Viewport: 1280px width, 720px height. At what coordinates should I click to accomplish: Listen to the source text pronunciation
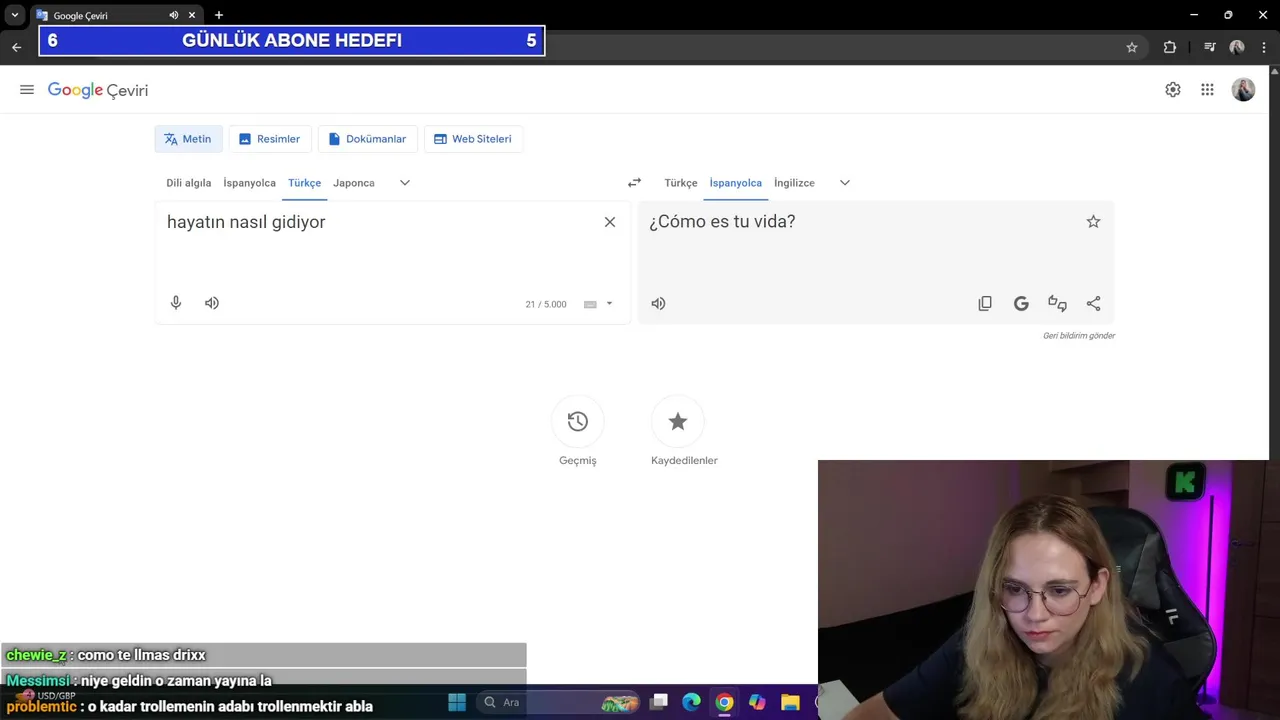212,303
